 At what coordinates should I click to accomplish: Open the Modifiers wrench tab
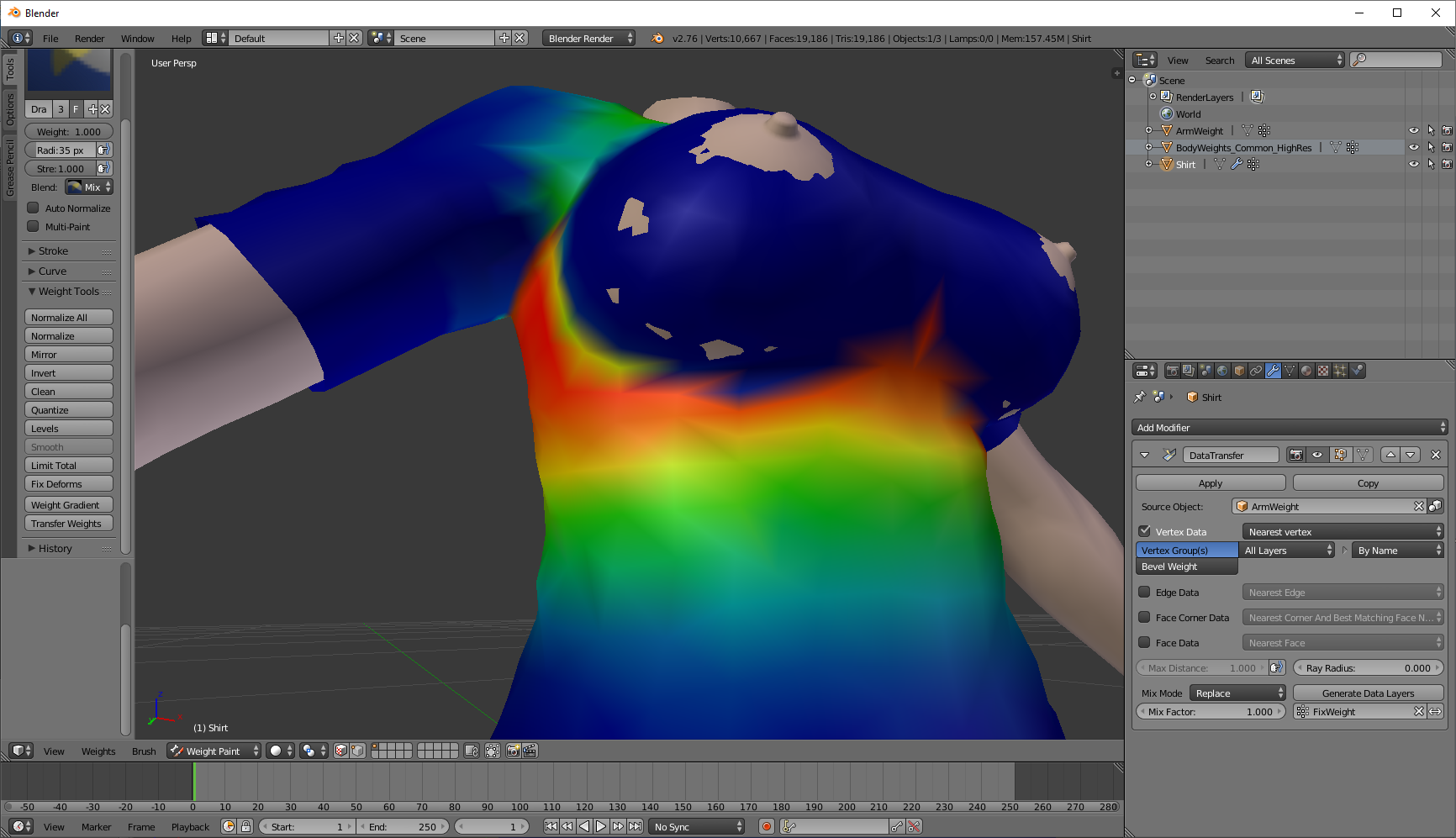pos(1273,371)
